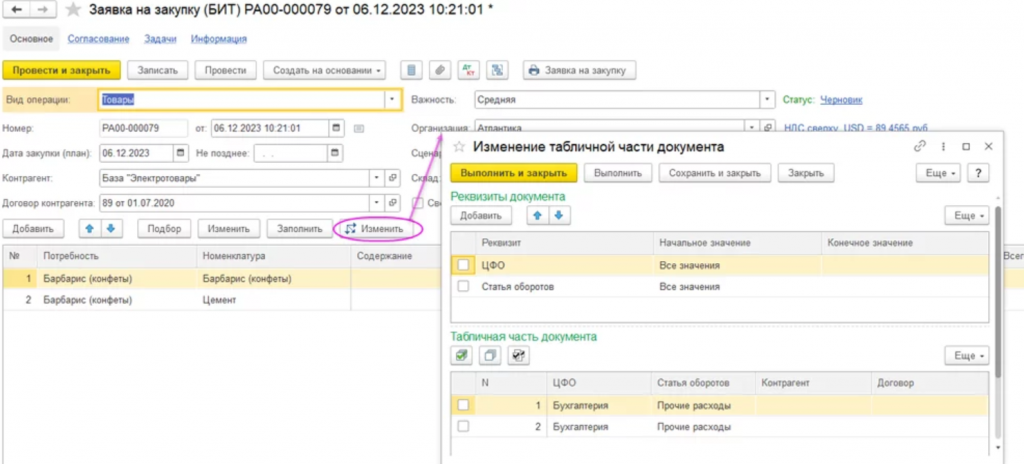This screenshot has width=1024, height=464.
Task: Click the Номер input field
Action: pos(143,128)
